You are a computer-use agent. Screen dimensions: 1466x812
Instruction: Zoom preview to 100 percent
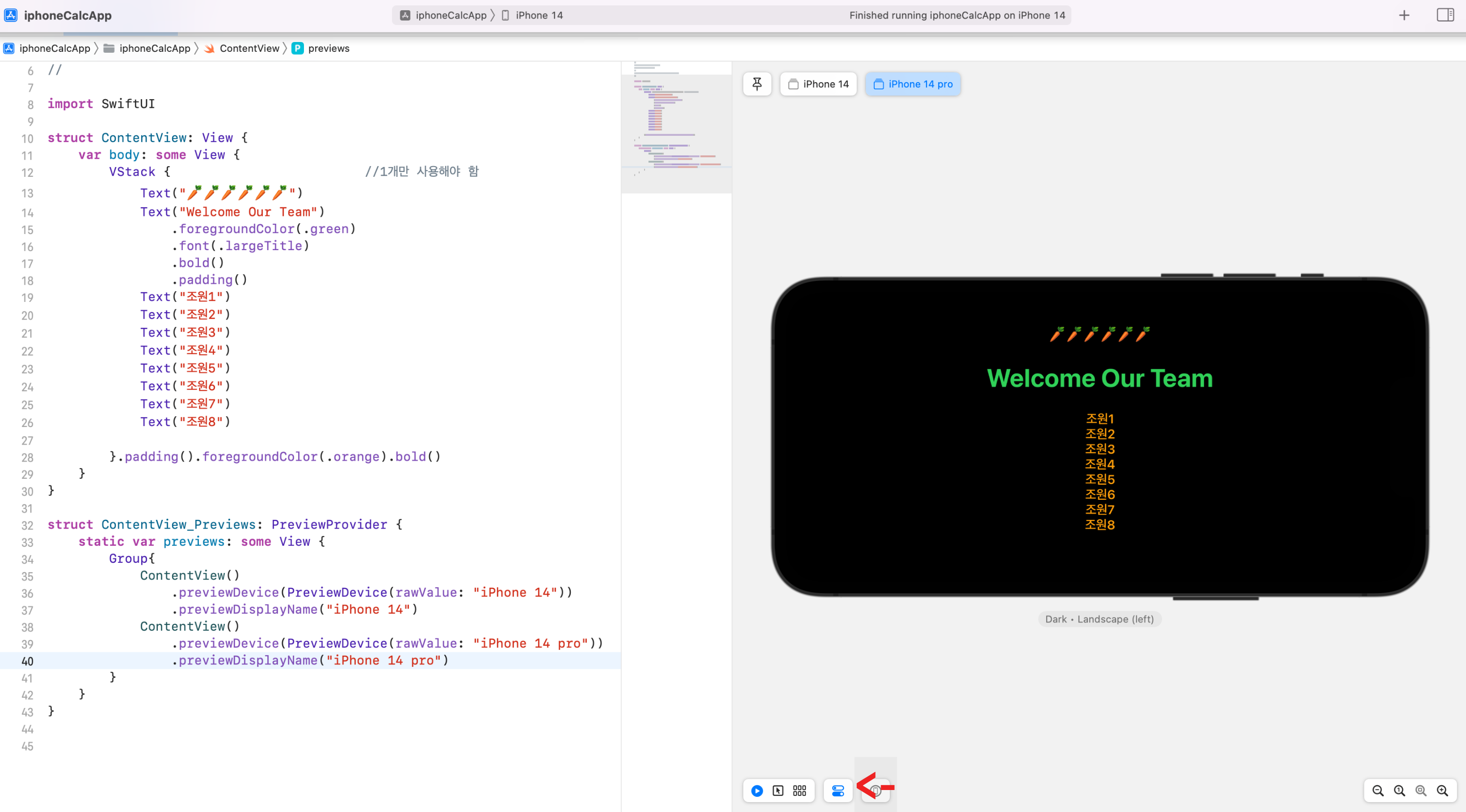click(x=1400, y=791)
